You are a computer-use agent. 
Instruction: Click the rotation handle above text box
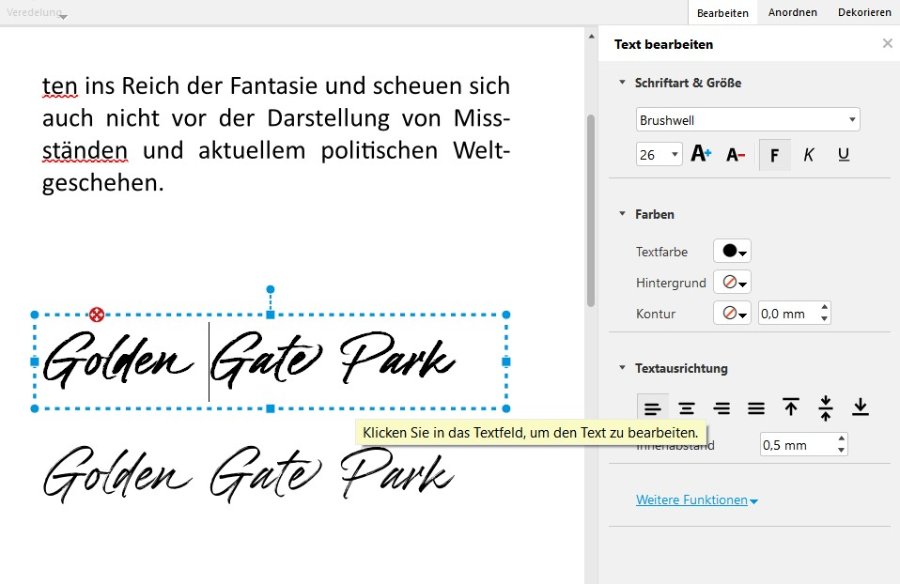(x=270, y=289)
